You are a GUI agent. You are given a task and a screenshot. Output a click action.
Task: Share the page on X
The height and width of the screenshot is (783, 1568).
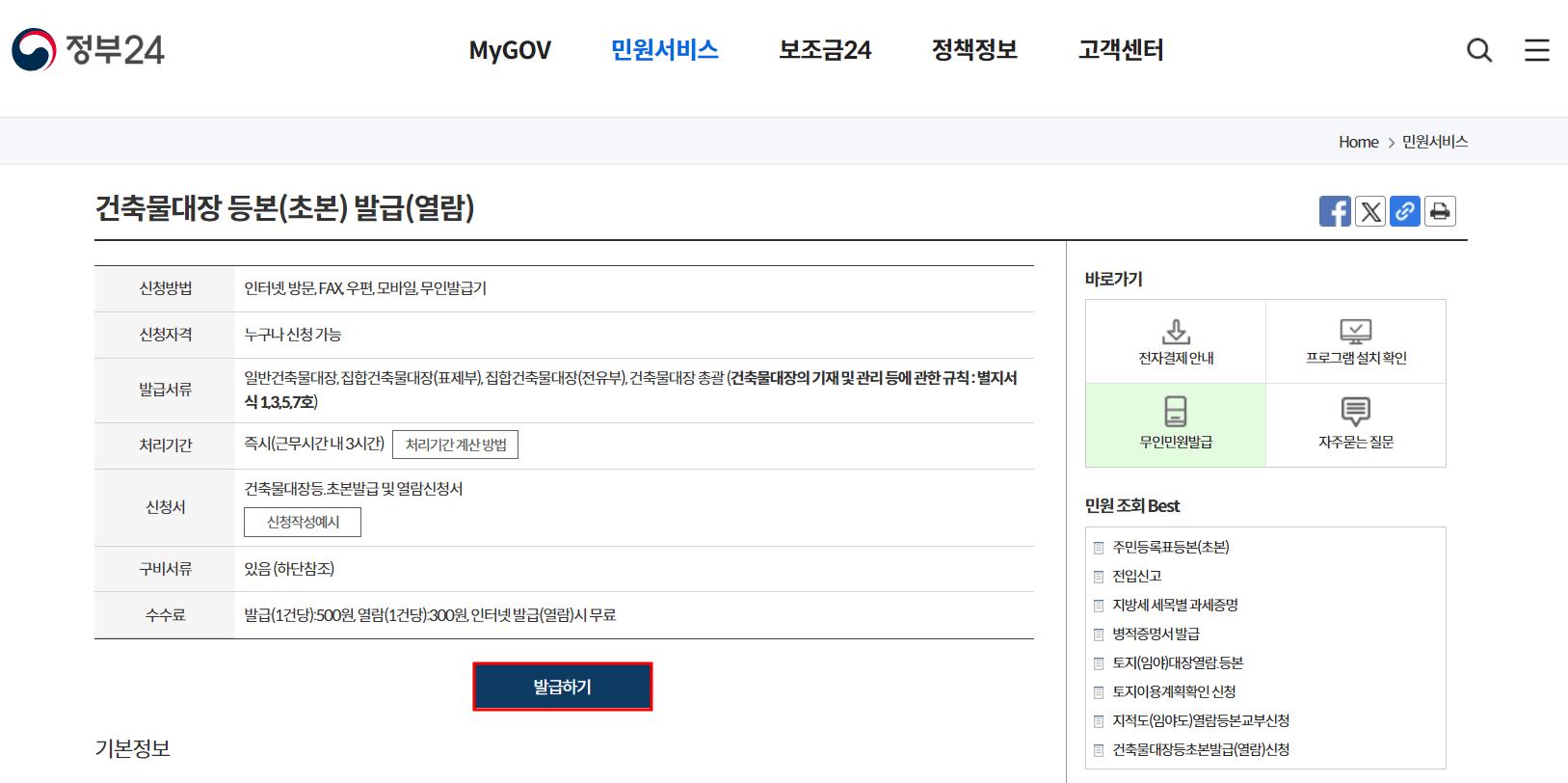pyautogui.click(x=1370, y=211)
